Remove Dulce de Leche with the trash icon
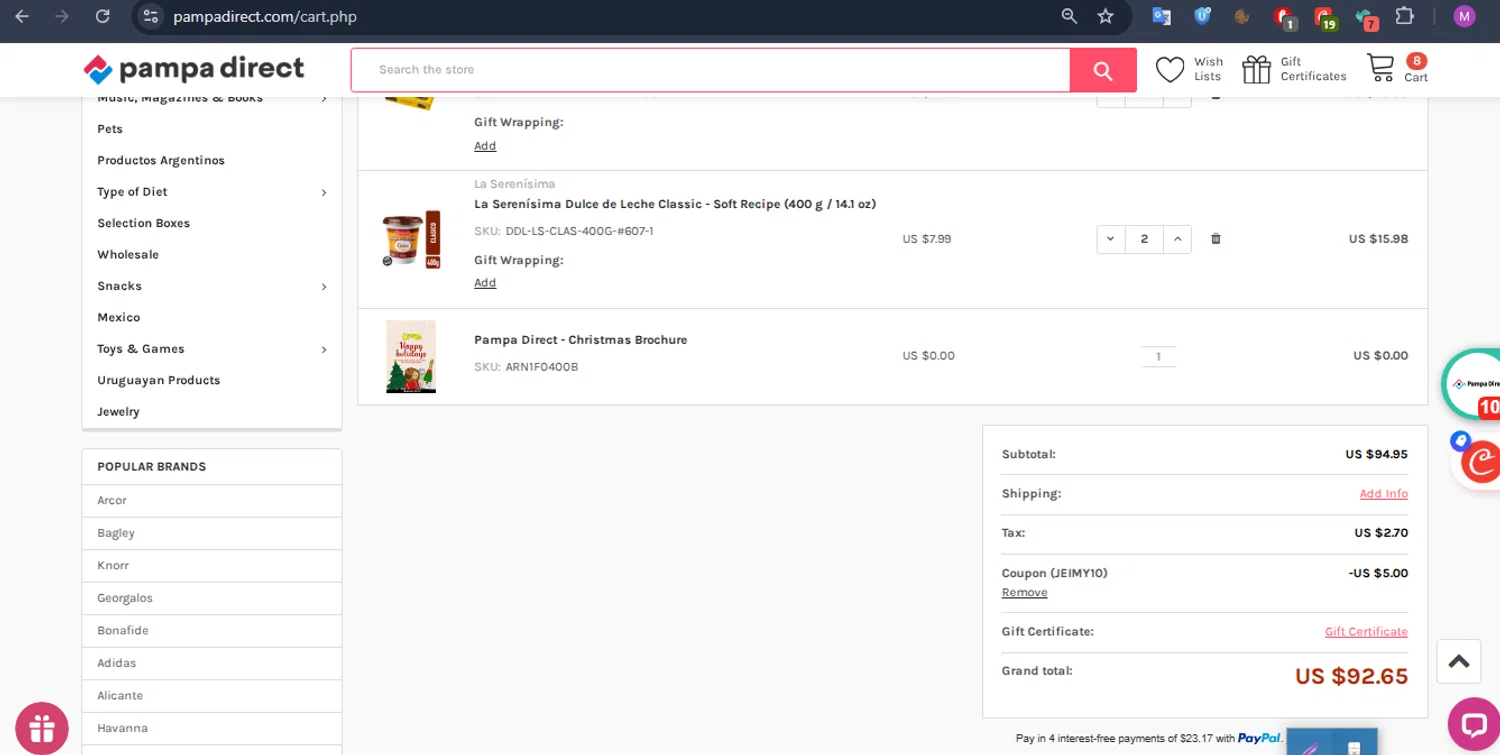 click(1216, 239)
